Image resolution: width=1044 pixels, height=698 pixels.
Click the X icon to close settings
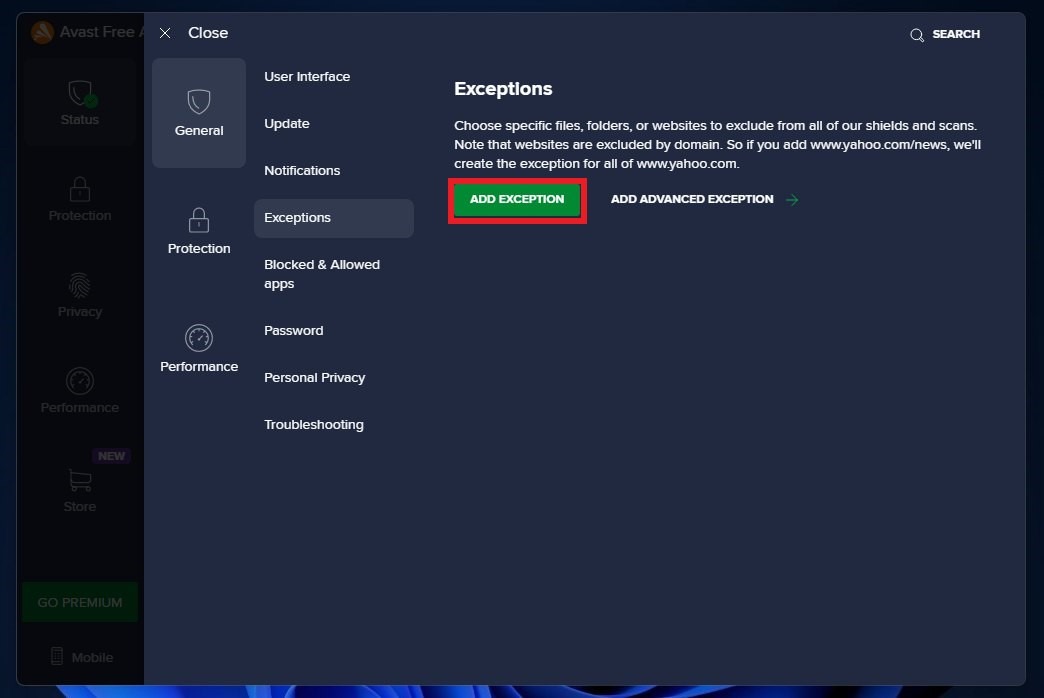point(165,33)
